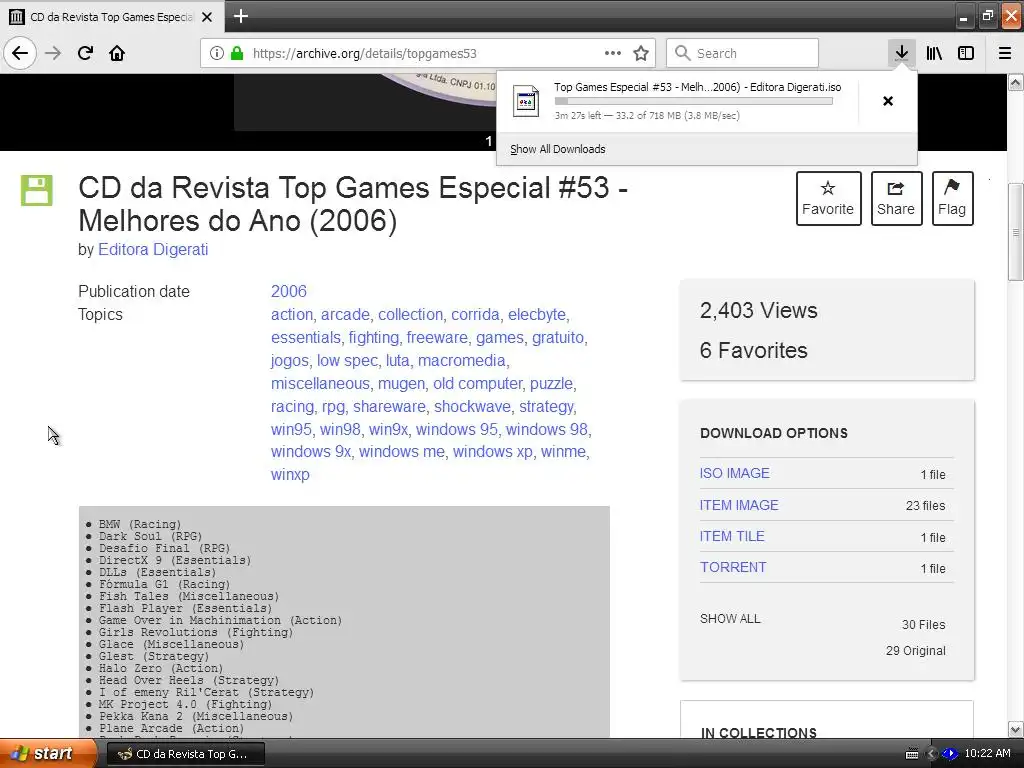Toggle the downloads panel arrow button
1024x768 pixels.
coord(901,53)
